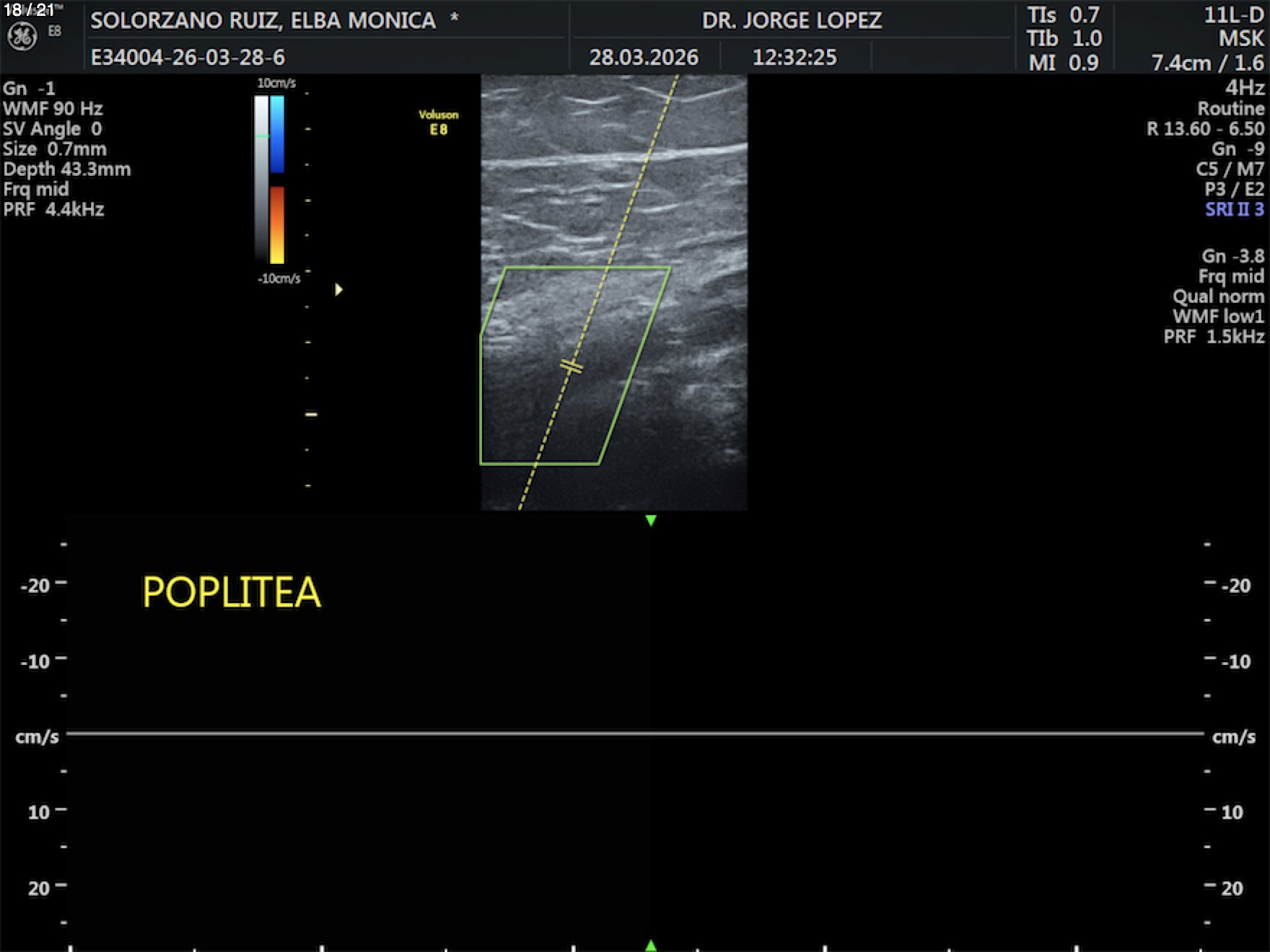Screen dimensions: 1270x952
Task: Click the exam ID E34004-26-03-28-6
Action: click(x=188, y=57)
